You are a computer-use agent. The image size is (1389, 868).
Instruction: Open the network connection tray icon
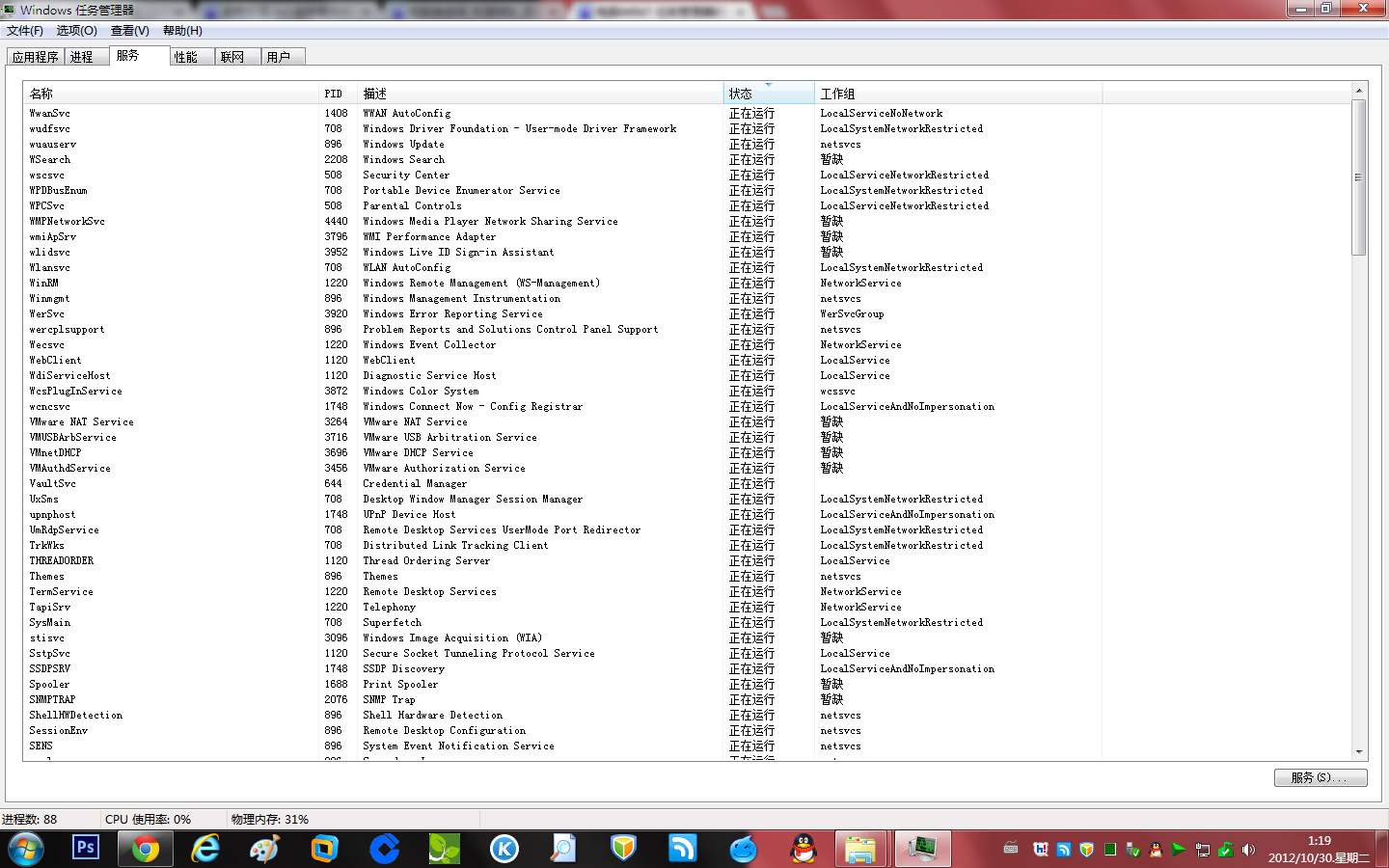pyautogui.click(x=1202, y=850)
